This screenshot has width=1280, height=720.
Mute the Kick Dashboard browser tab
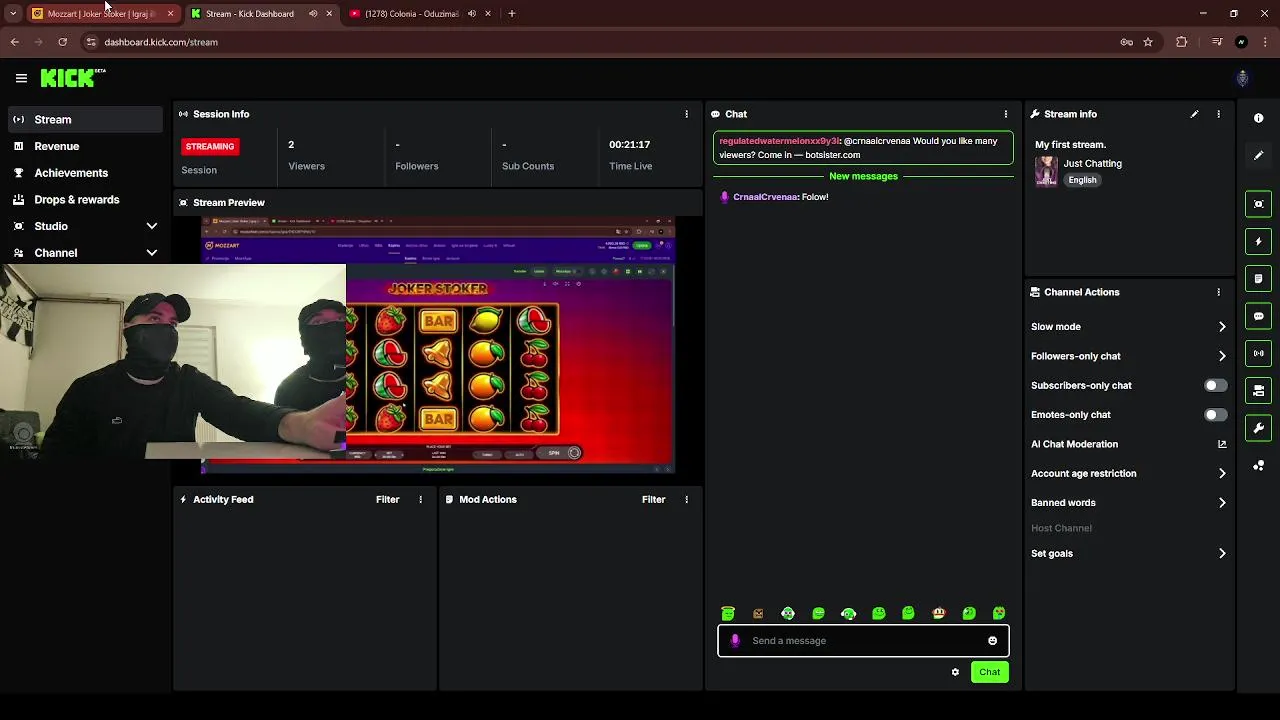pos(313,14)
